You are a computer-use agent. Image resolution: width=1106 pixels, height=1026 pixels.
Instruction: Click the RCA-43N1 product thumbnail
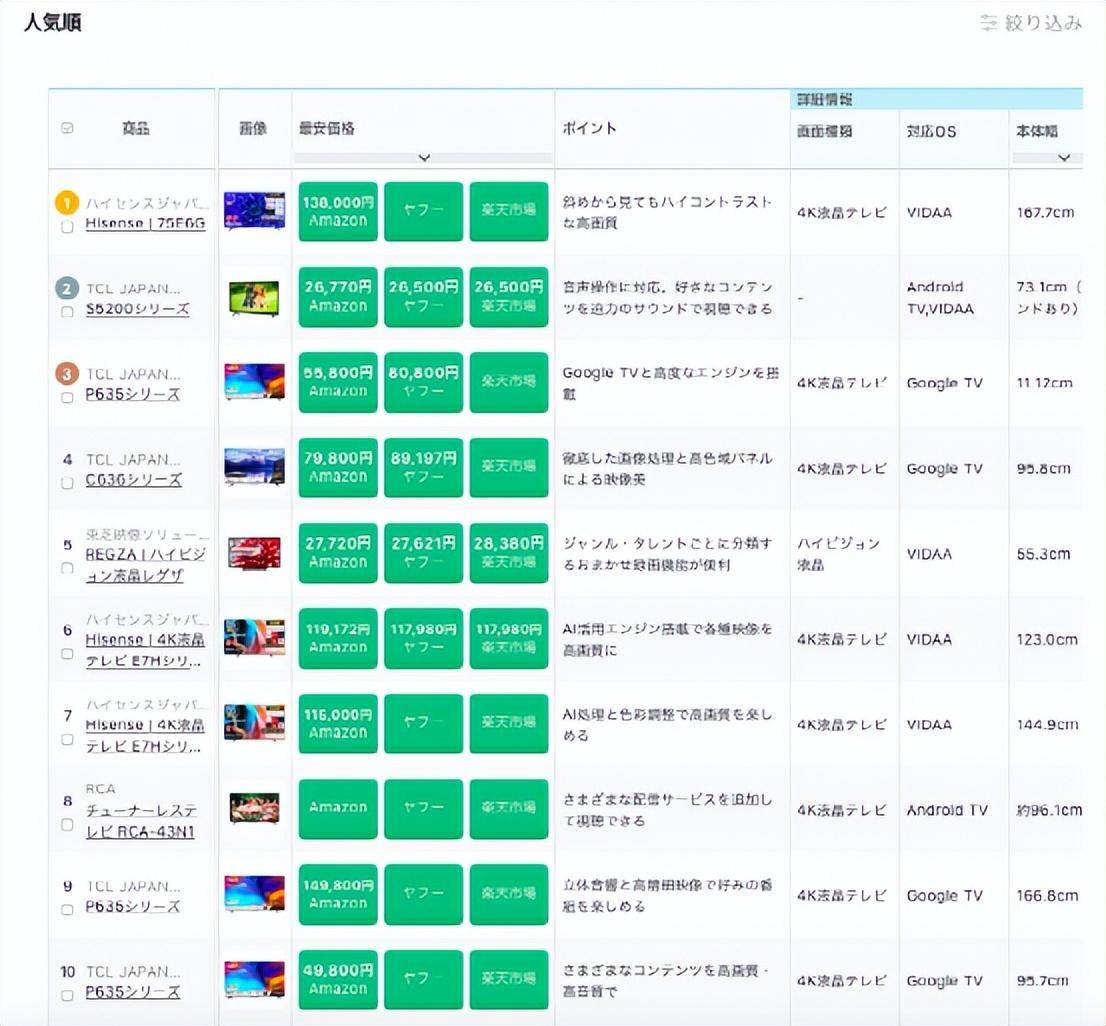coord(255,809)
